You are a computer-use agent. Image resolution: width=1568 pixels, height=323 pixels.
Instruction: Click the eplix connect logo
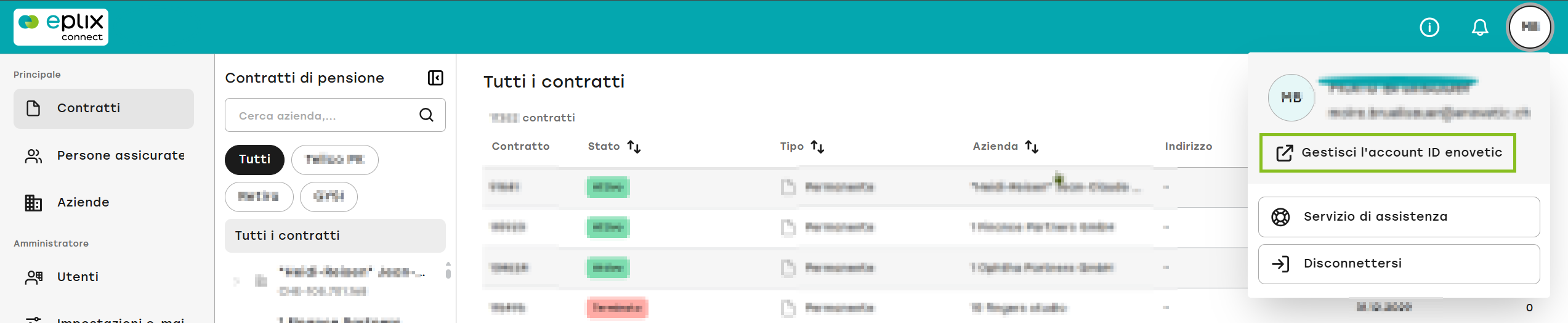pos(61,27)
